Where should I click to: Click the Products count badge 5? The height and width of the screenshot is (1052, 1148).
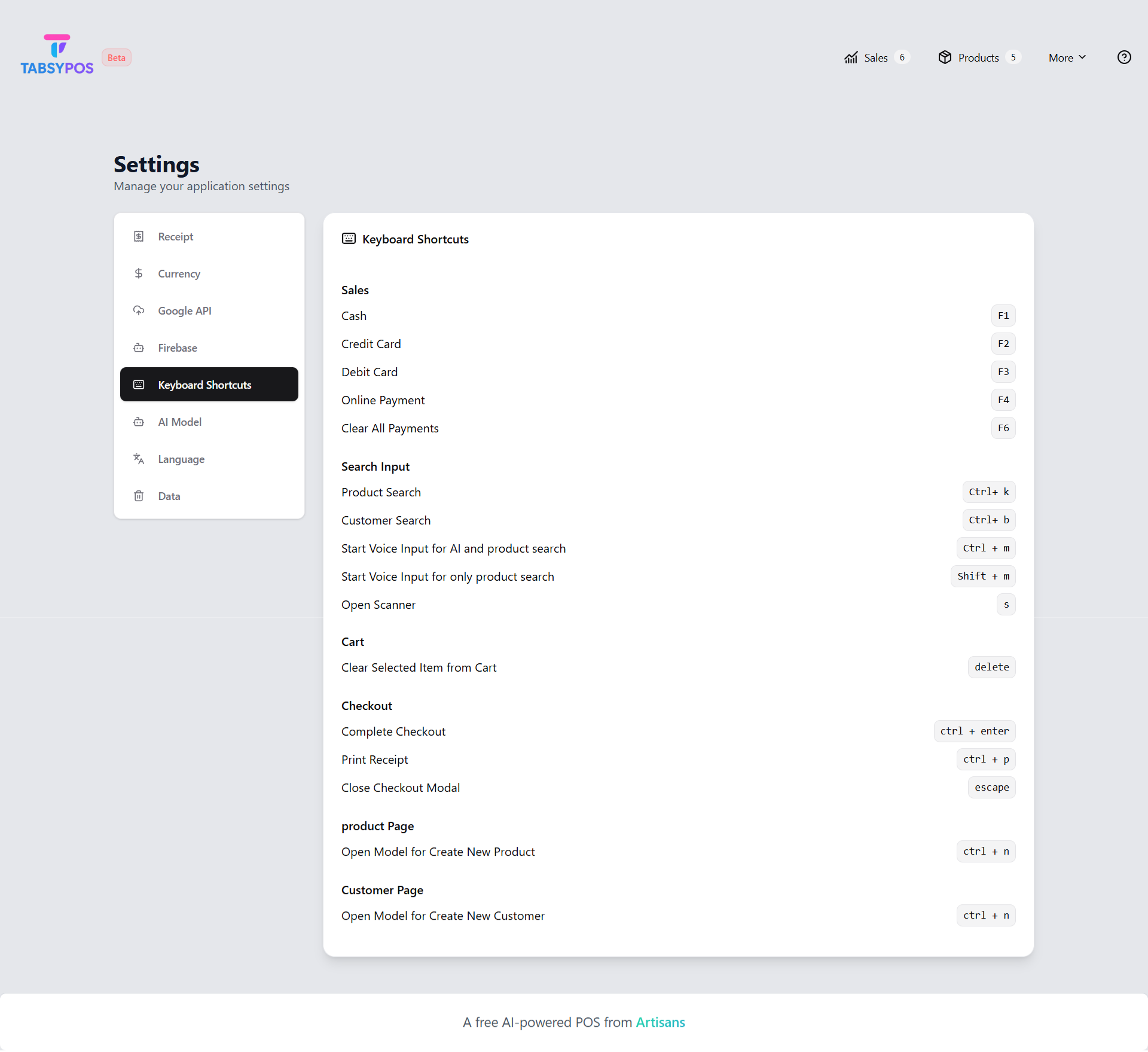[x=1013, y=57]
